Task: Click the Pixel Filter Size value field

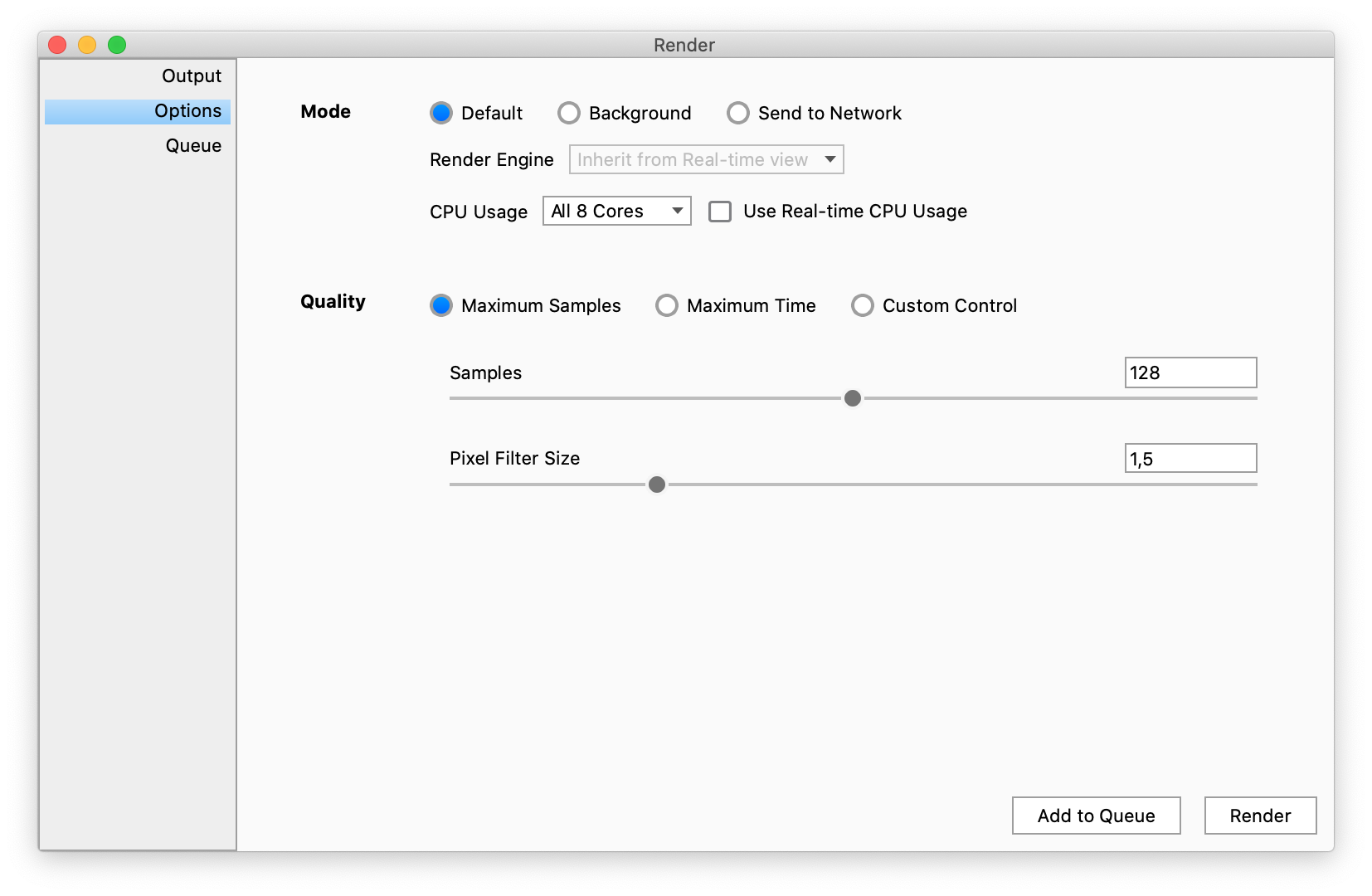Action: click(x=1190, y=458)
